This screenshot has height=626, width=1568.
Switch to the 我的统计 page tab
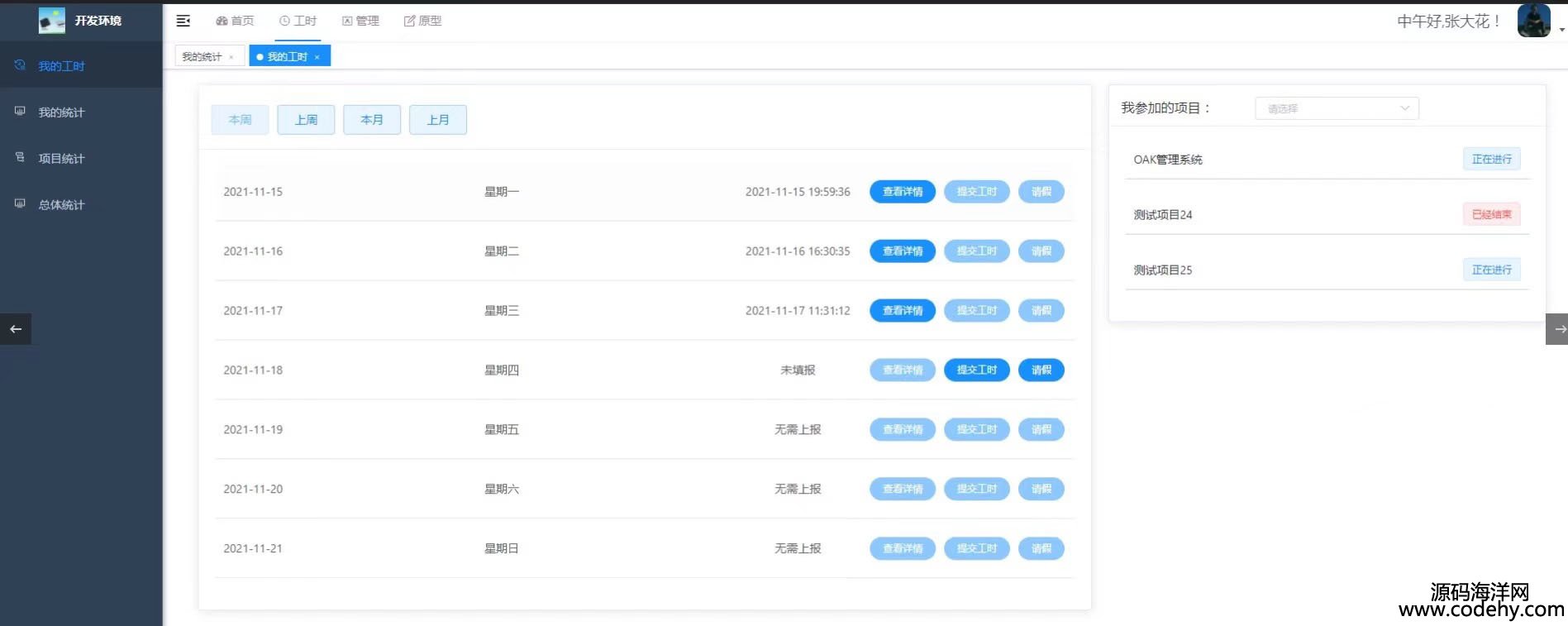(202, 57)
